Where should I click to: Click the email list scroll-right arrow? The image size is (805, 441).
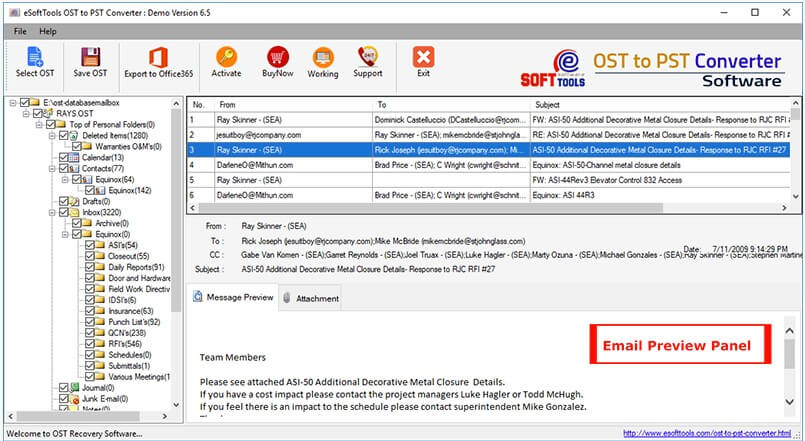coord(784,208)
